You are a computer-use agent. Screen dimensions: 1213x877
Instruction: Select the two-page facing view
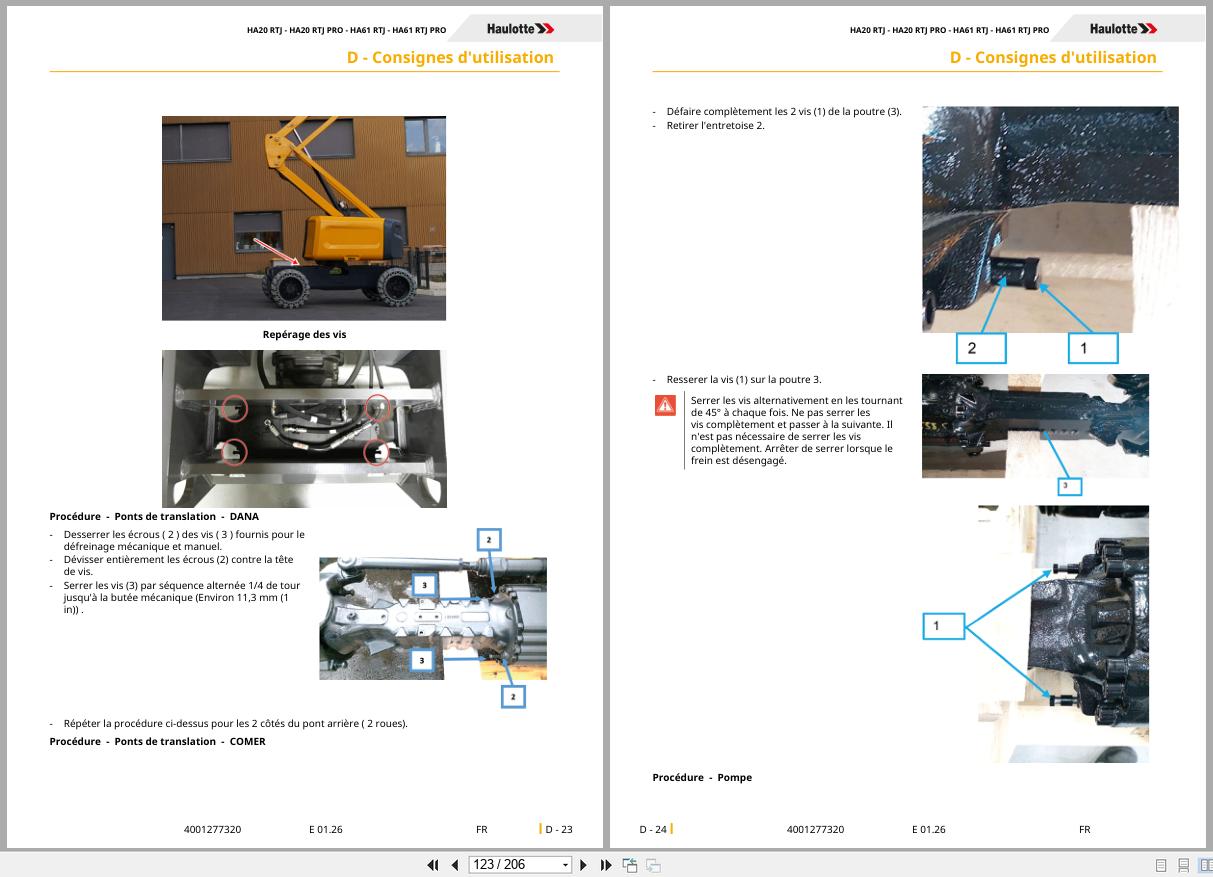tap(1205, 865)
